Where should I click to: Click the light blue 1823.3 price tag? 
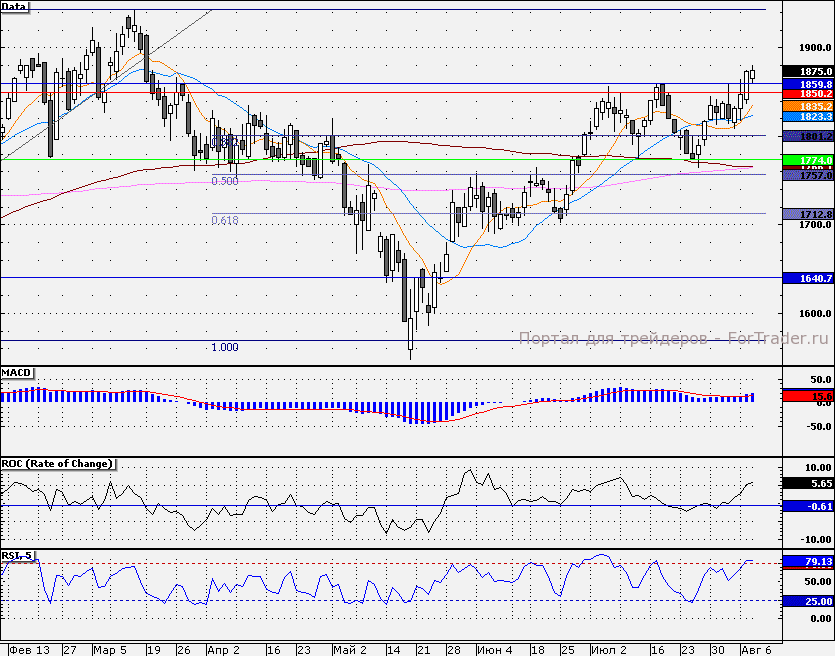coord(809,117)
